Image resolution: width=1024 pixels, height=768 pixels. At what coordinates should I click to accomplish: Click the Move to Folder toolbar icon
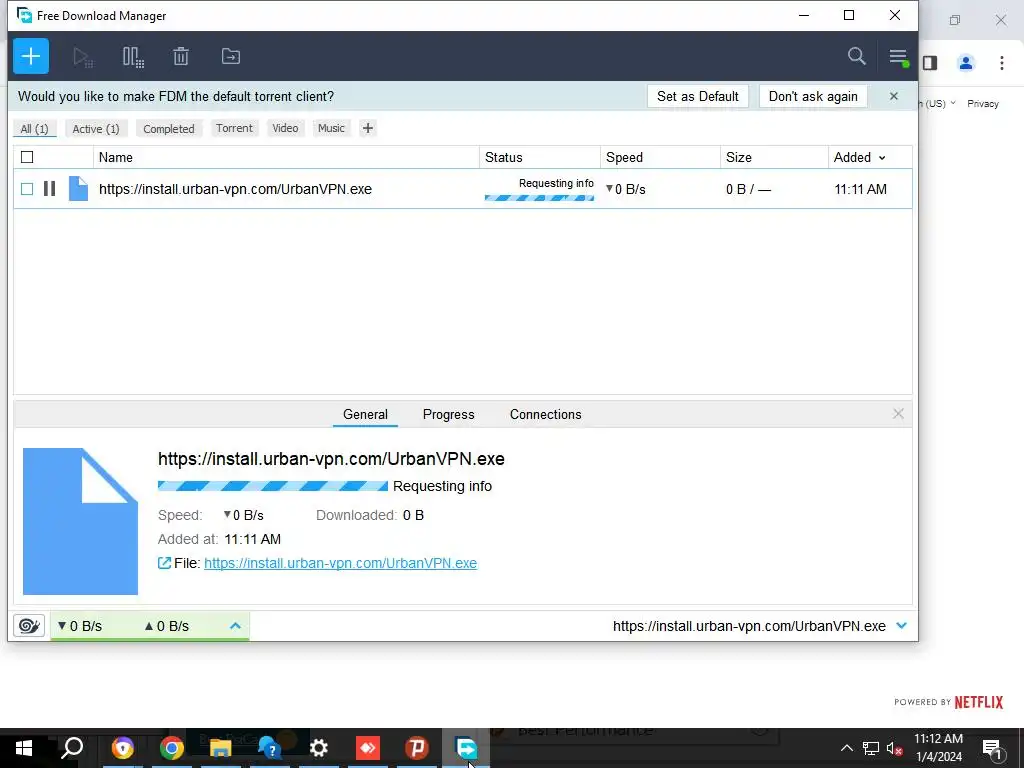(231, 56)
